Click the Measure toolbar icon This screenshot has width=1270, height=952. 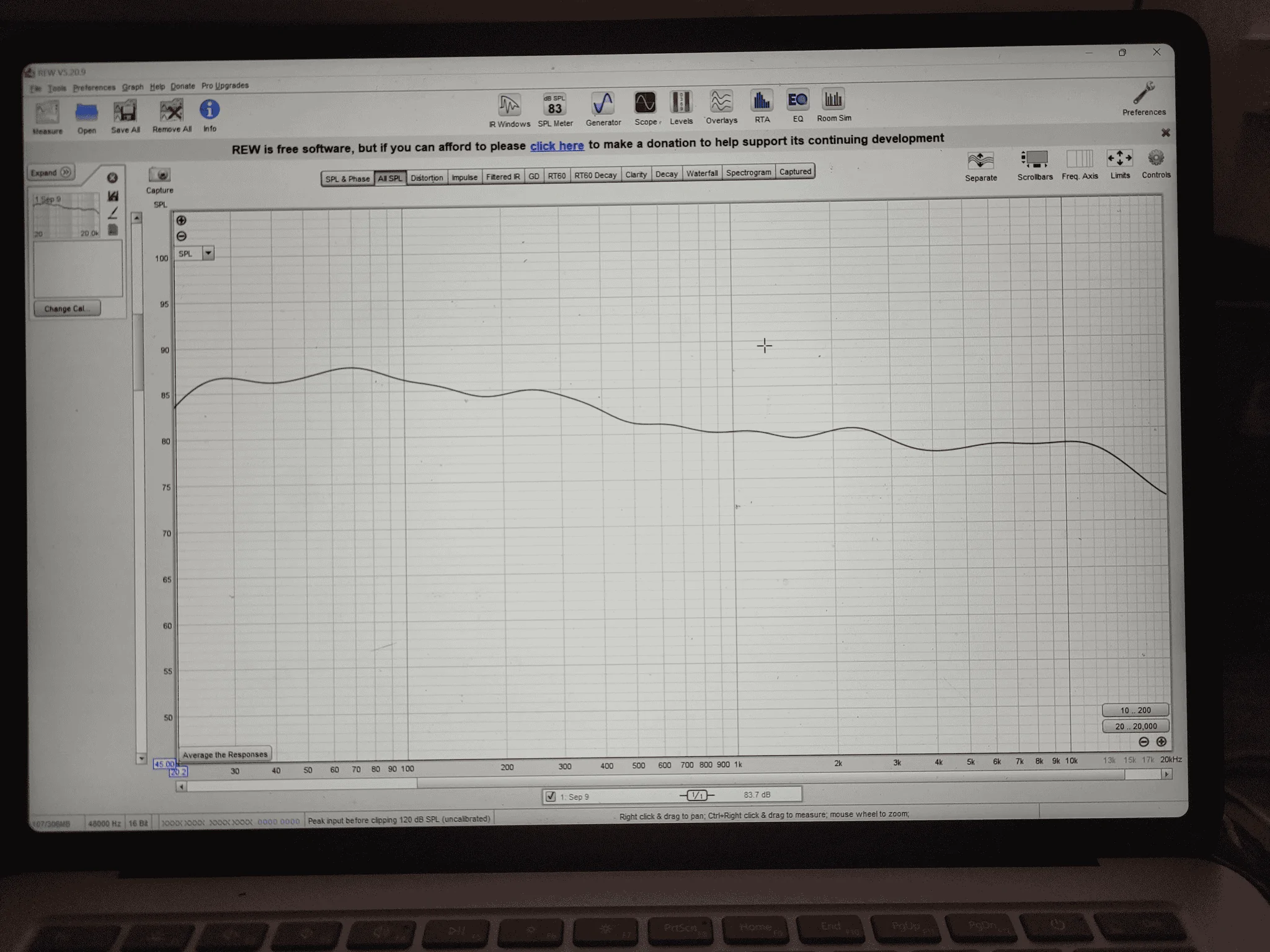click(x=47, y=118)
